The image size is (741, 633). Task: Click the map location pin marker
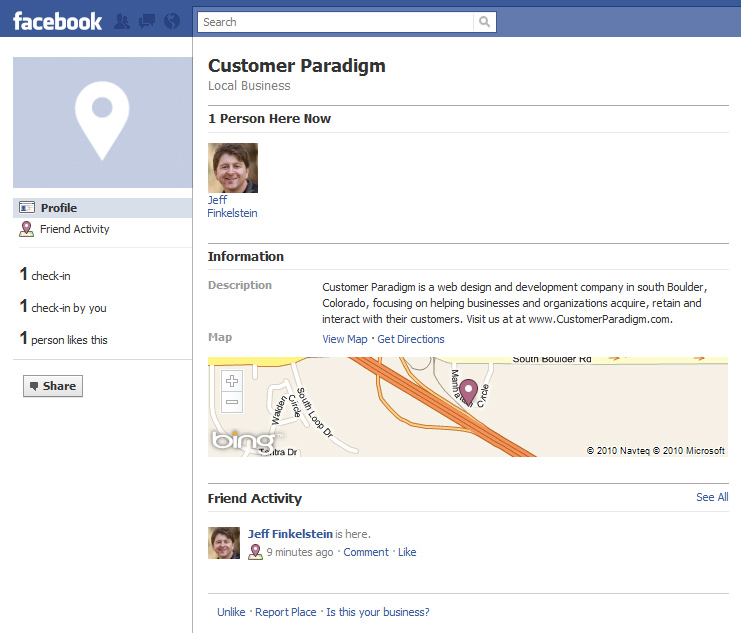pyautogui.click(x=468, y=392)
